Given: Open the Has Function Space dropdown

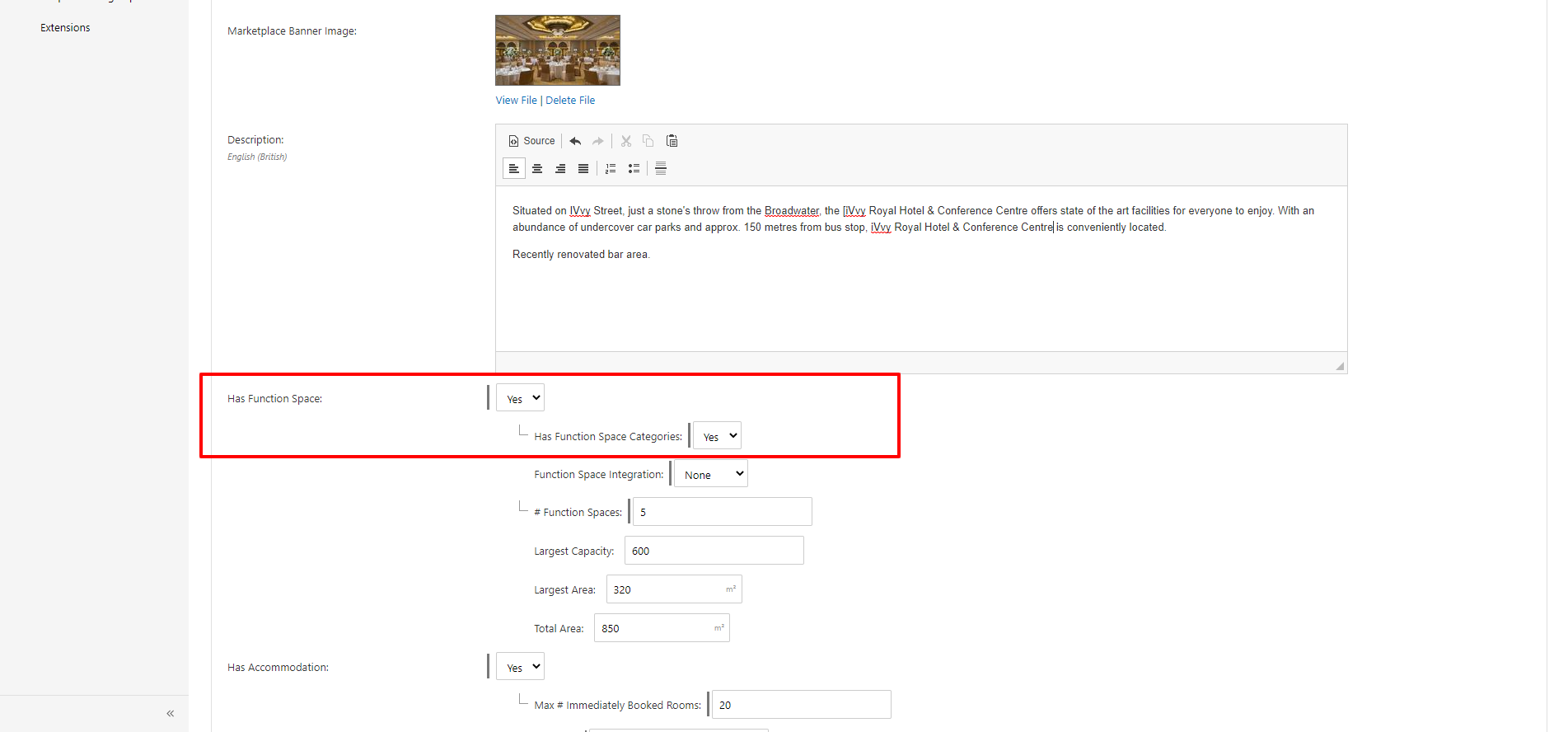Looking at the screenshot, I should [x=520, y=398].
